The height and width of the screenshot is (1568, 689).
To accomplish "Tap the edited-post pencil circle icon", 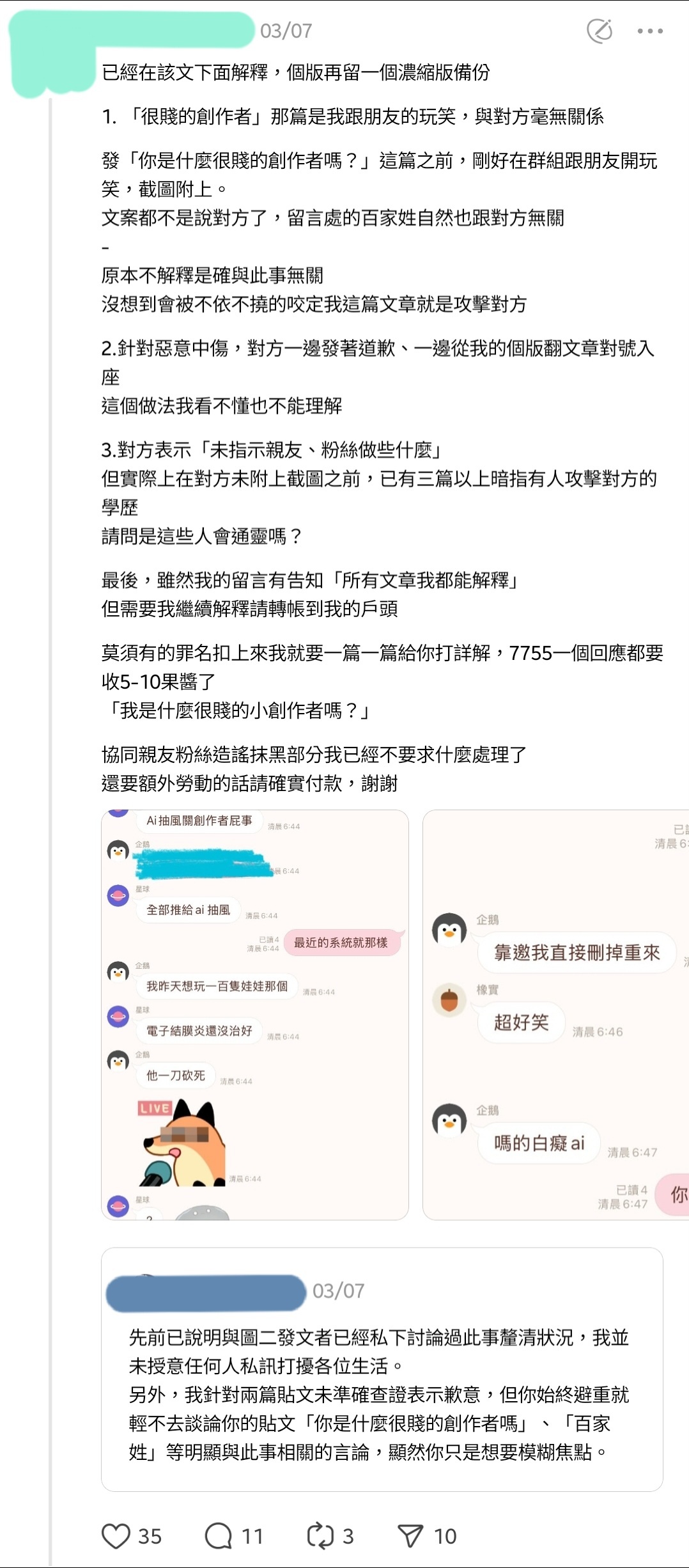I will [x=600, y=31].
